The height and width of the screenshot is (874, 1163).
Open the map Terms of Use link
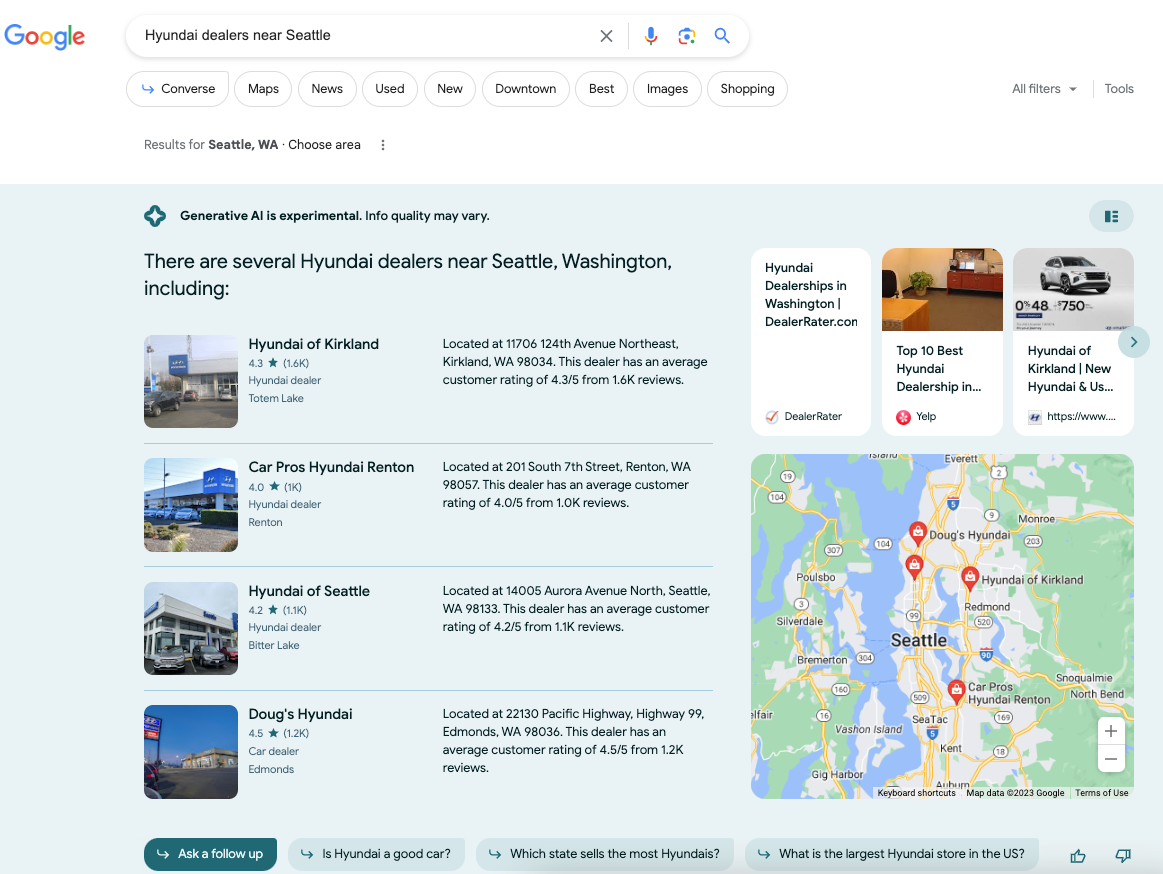1101,793
